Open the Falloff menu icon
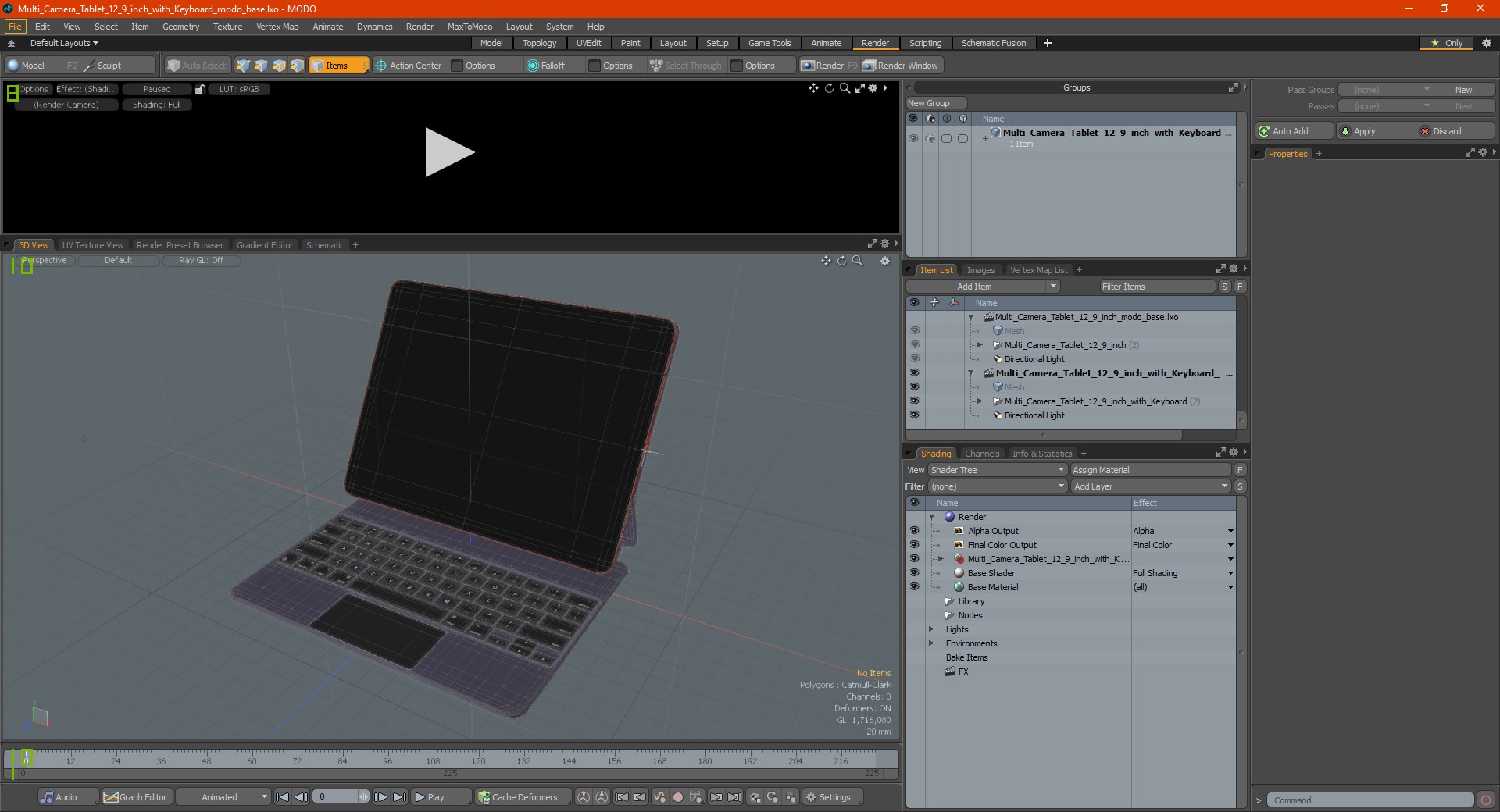 pyautogui.click(x=533, y=66)
